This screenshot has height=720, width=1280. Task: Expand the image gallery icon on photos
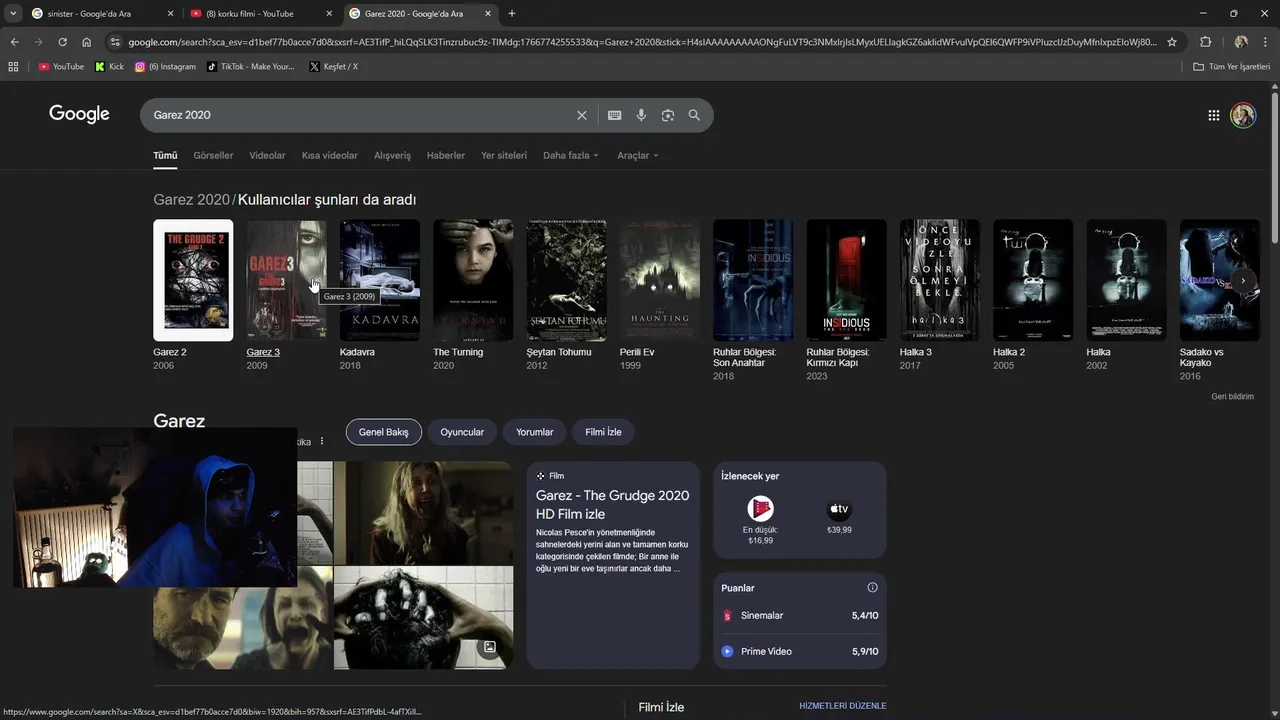click(489, 647)
